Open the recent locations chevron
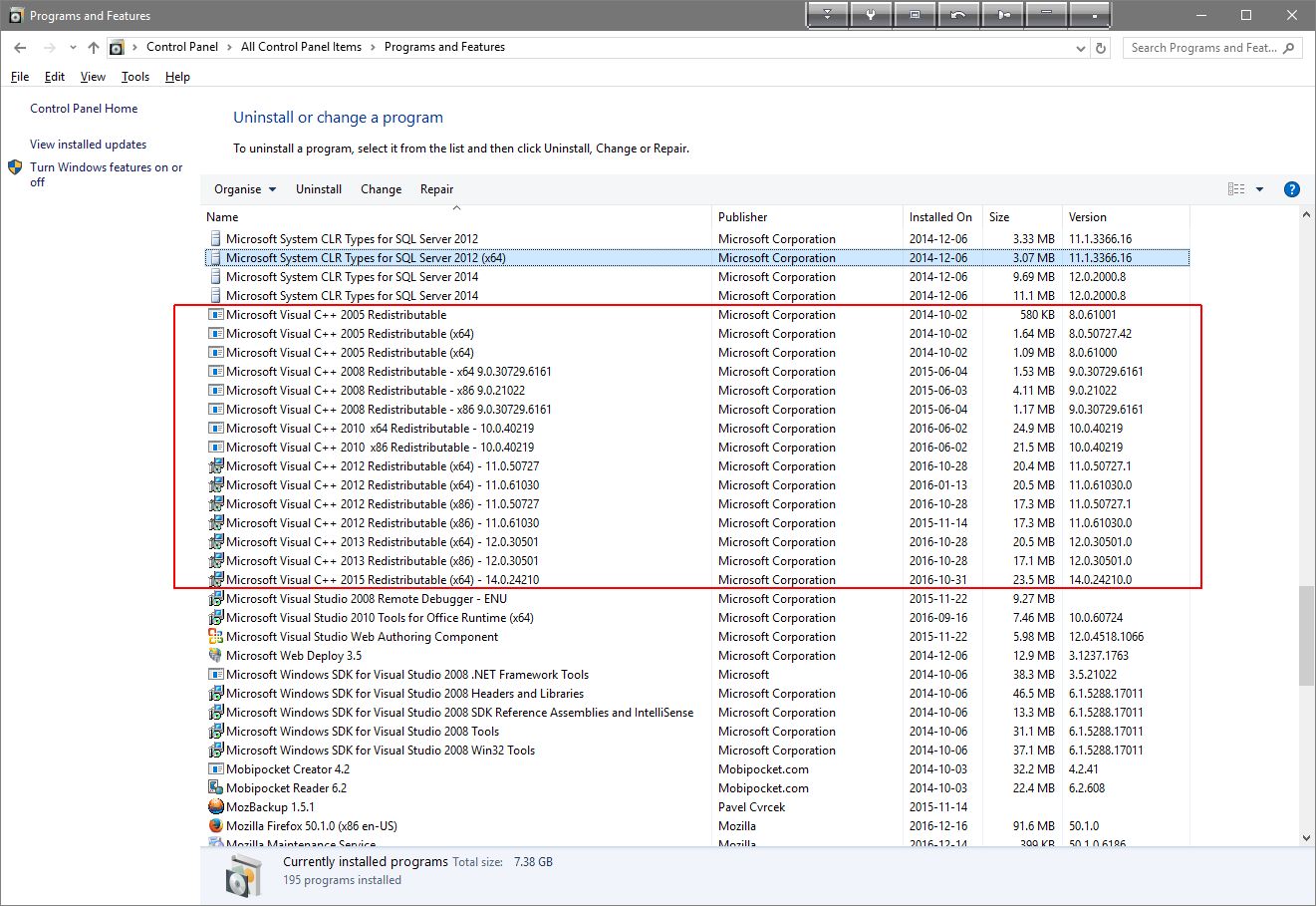This screenshot has height=906, width=1316. (x=73, y=48)
